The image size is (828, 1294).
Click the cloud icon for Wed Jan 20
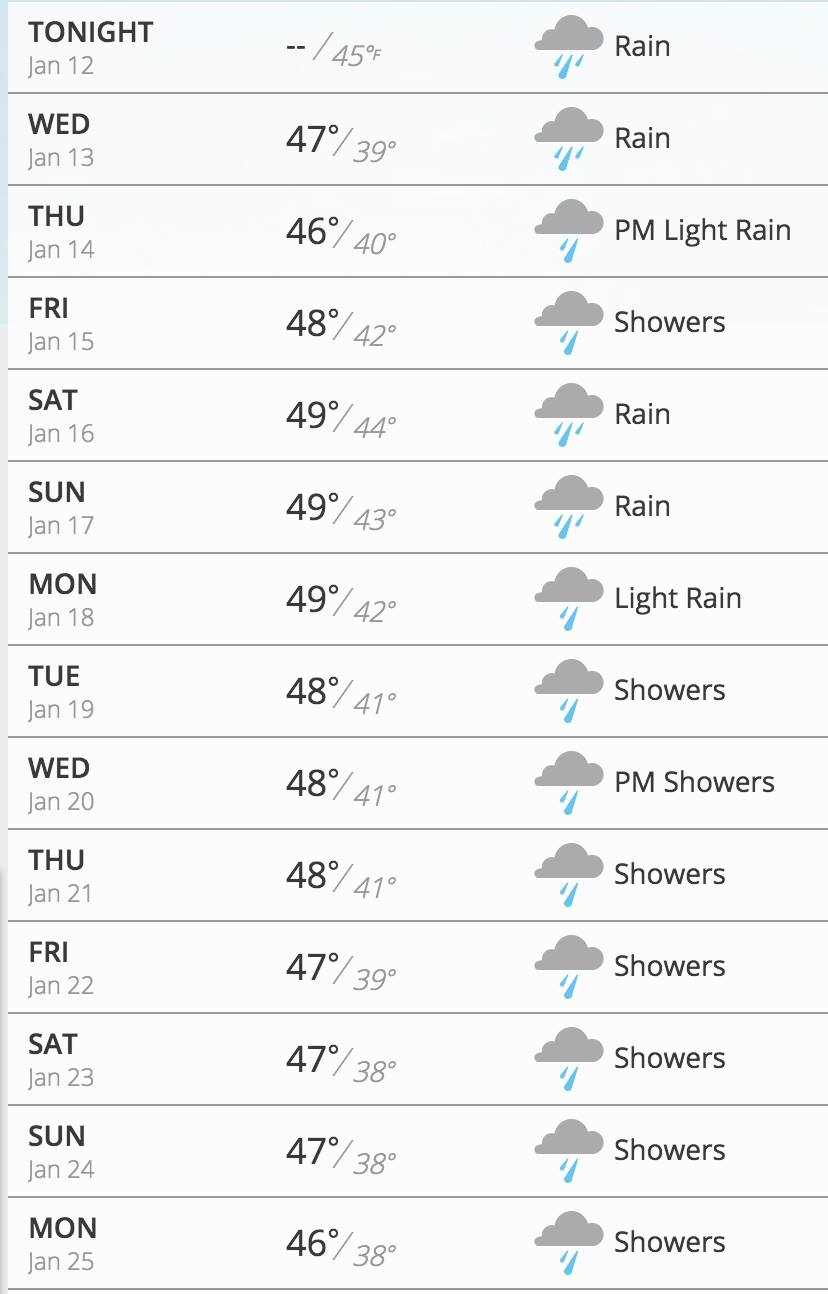click(569, 783)
